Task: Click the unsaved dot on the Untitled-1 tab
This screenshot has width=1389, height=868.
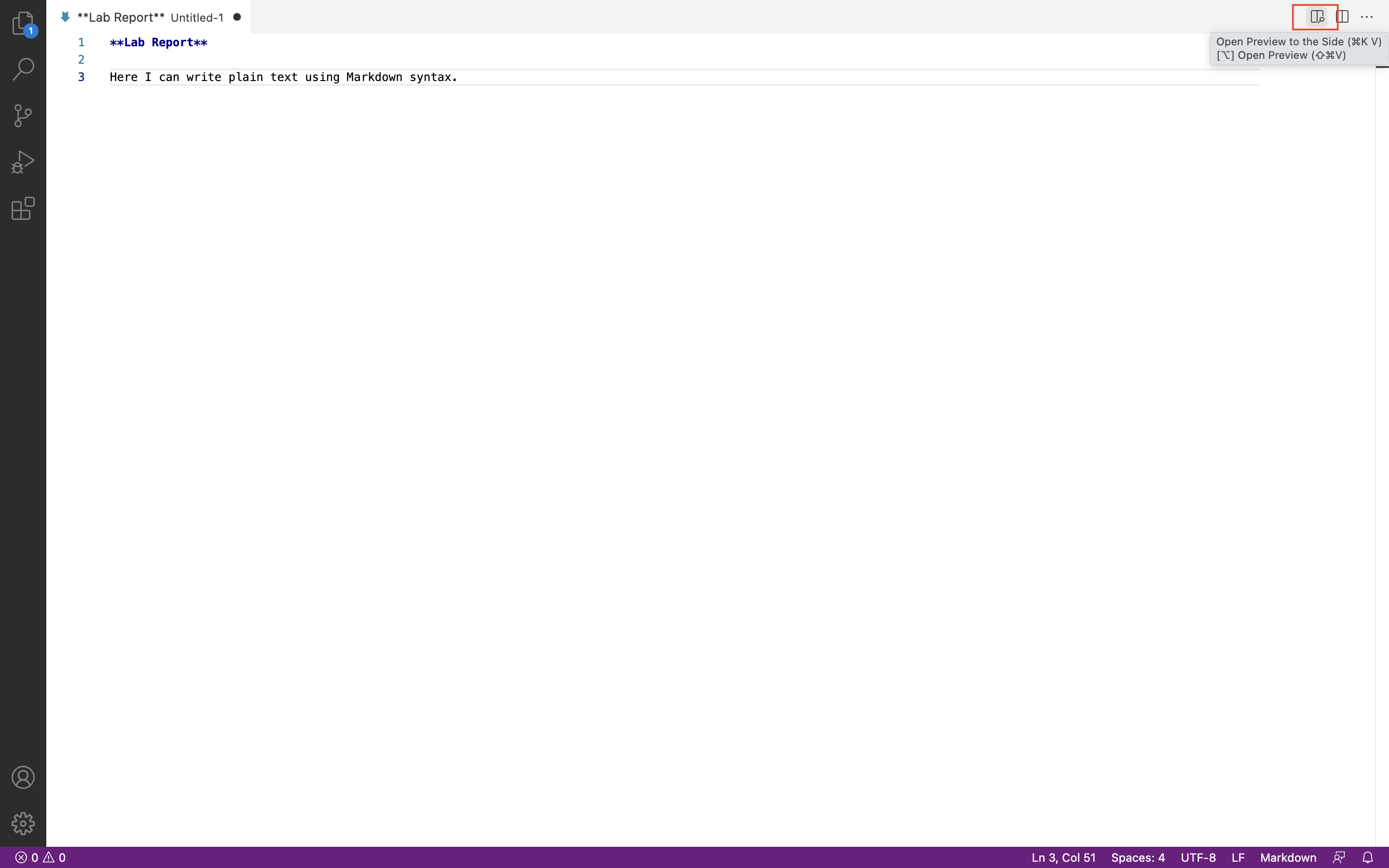Action: point(236,17)
